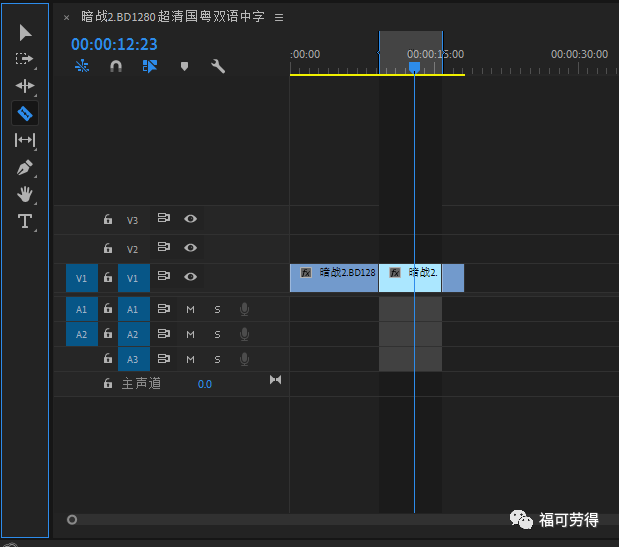This screenshot has width=619, height=547.
Task: Select the Razor tool
Action: [25, 113]
